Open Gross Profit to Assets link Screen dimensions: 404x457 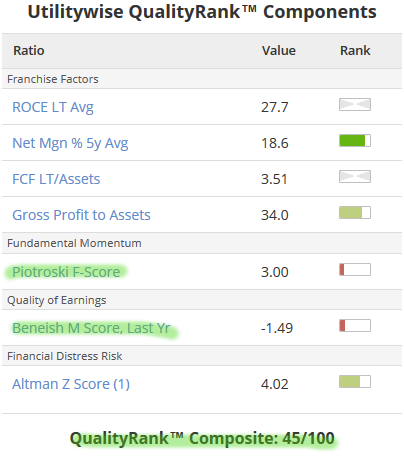(x=81, y=215)
